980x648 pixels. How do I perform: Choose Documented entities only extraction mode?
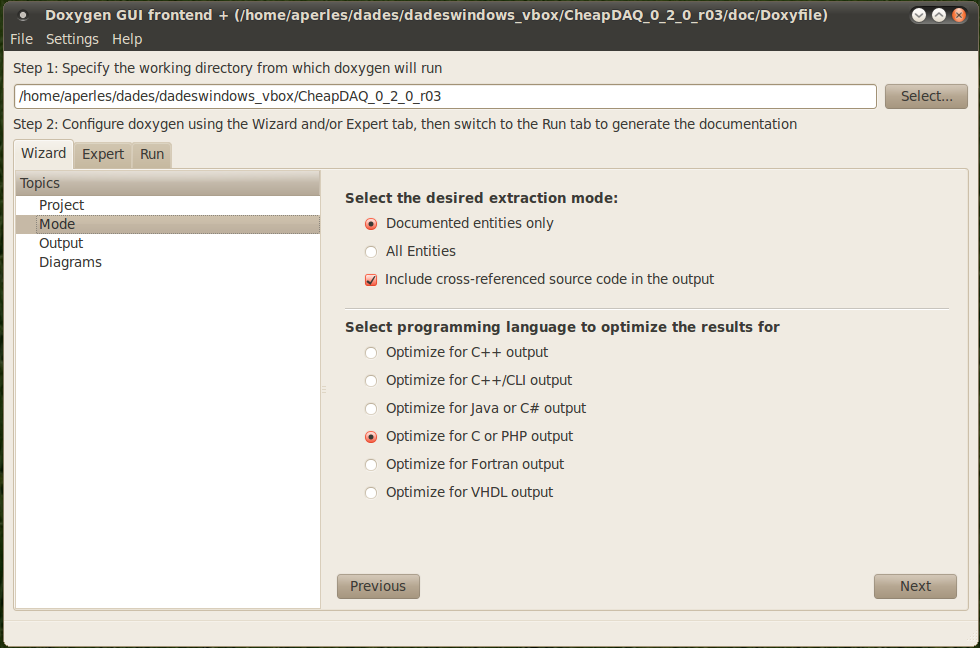(x=459, y=224)
